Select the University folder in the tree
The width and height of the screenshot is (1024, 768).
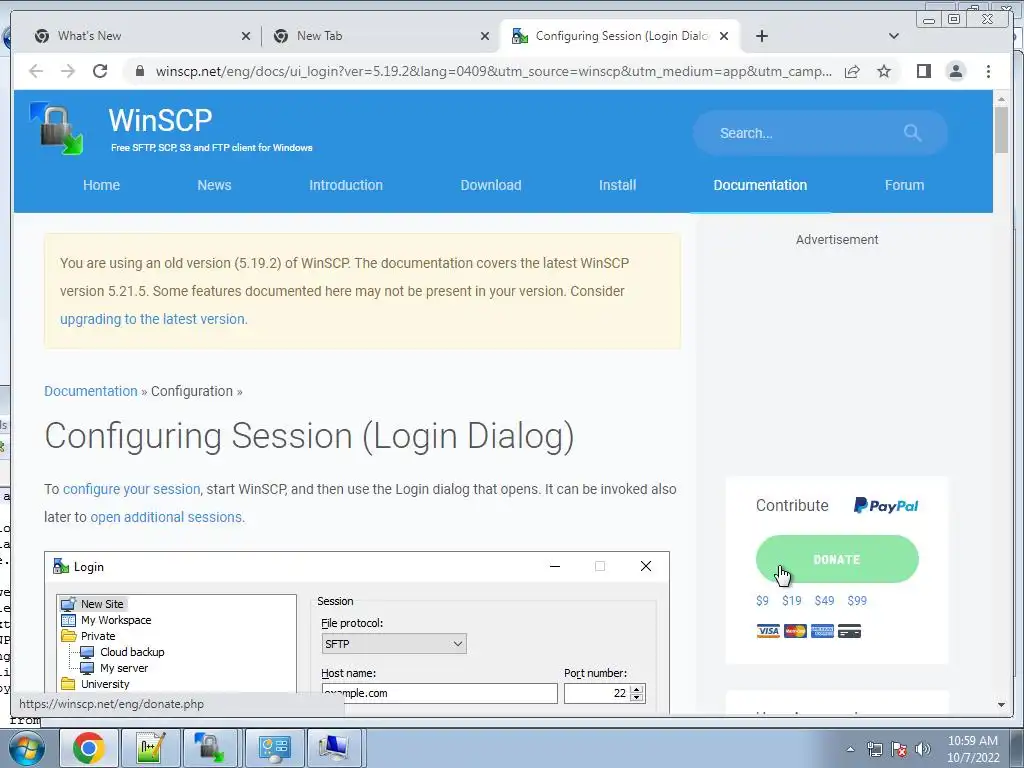pyautogui.click(x=95, y=684)
